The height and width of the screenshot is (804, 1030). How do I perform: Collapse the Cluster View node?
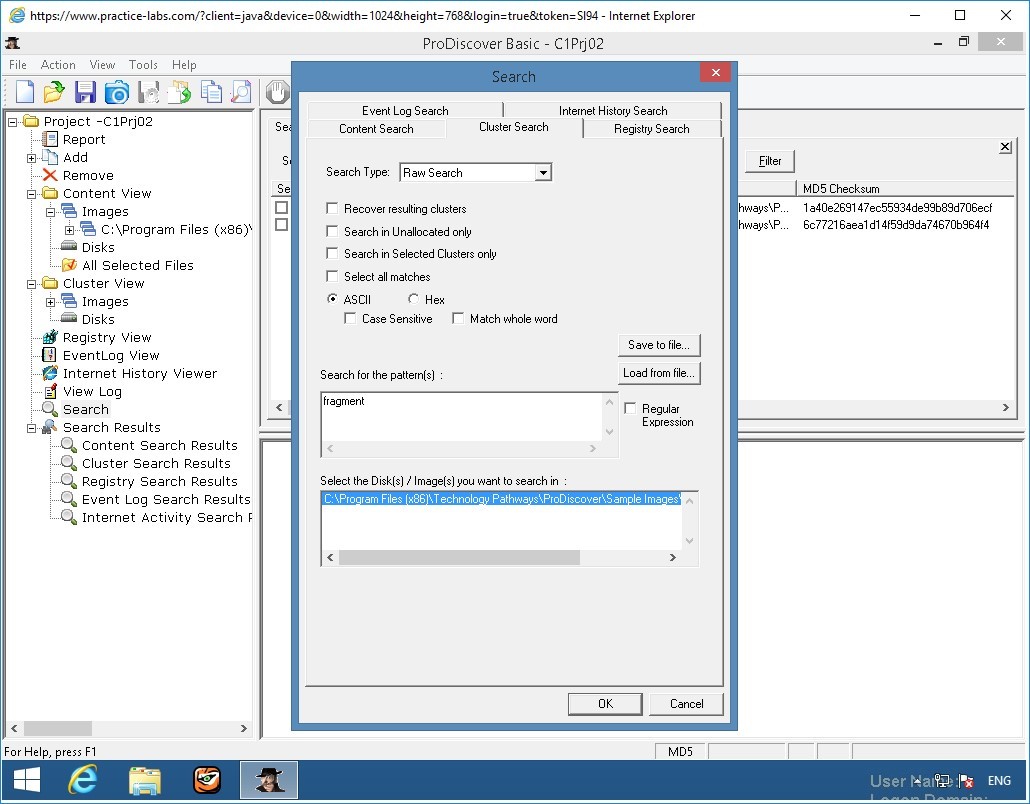[x=32, y=284]
